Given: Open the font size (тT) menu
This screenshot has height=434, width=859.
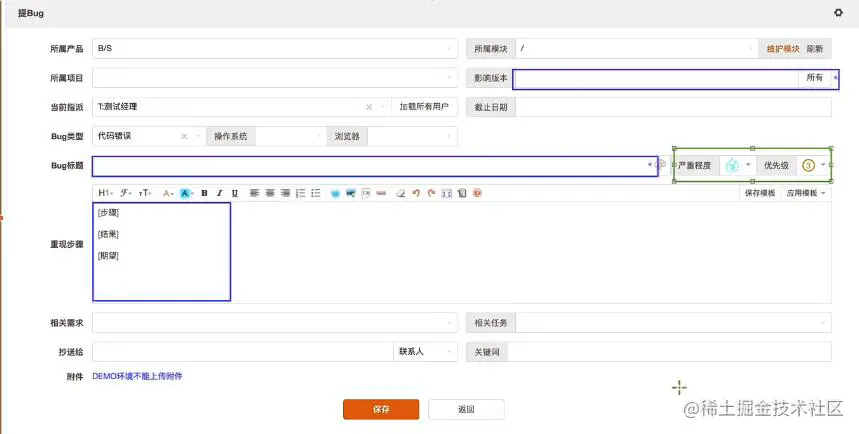Looking at the screenshot, I should (145, 193).
